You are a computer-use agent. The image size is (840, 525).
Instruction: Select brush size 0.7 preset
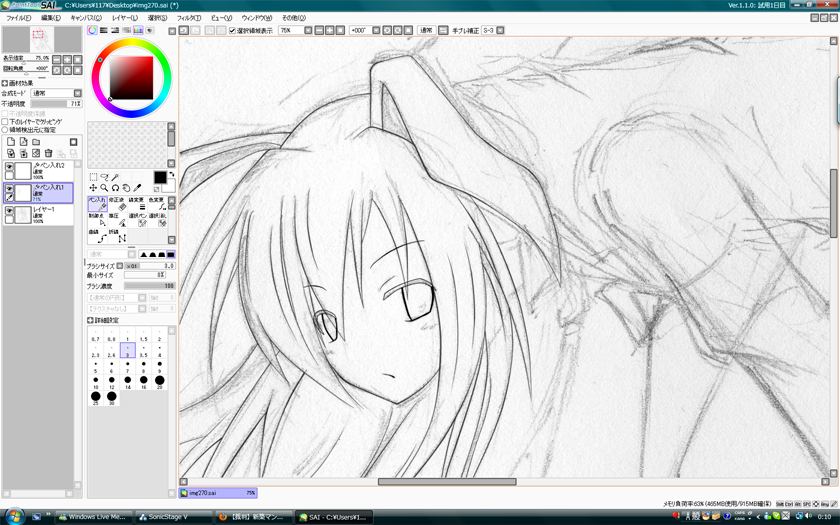95,334
